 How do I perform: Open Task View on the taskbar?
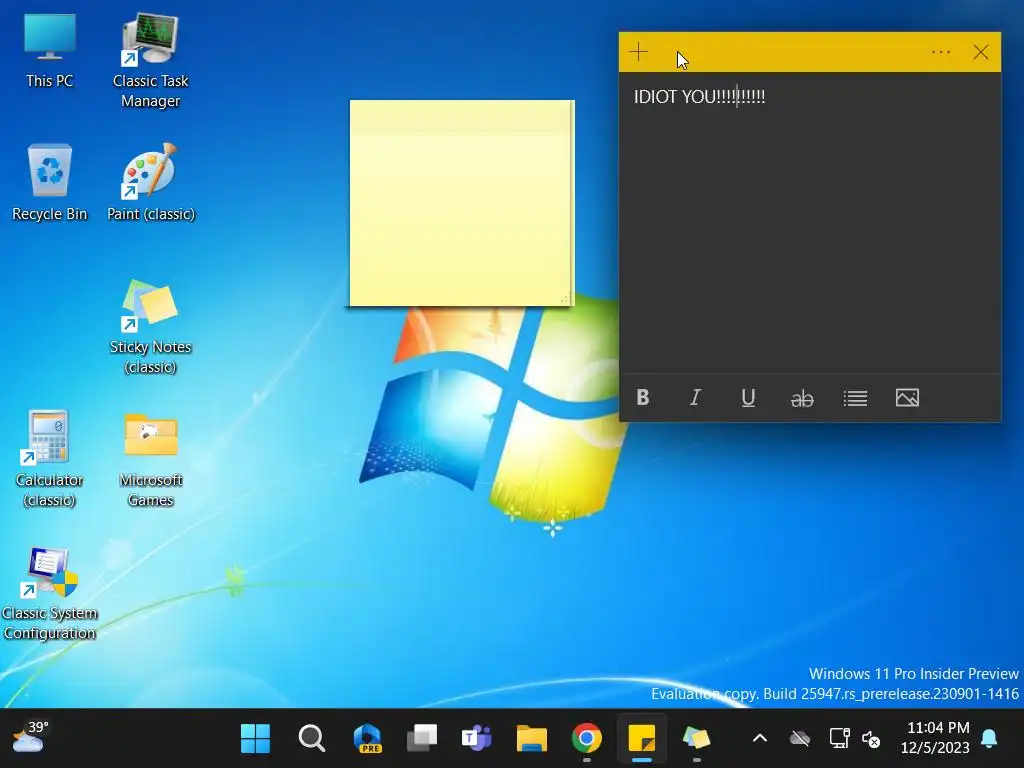[x=423, y=739]
